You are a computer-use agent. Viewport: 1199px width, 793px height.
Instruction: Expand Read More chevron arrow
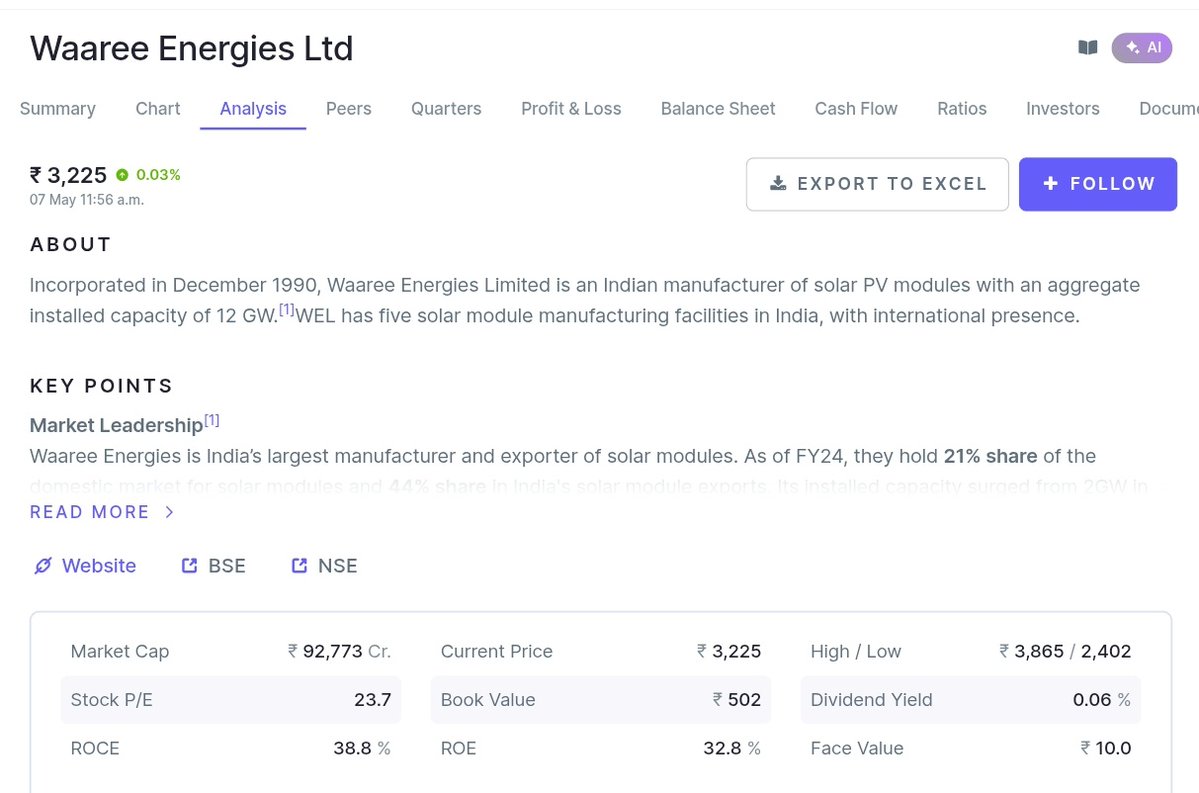[170, 512]
